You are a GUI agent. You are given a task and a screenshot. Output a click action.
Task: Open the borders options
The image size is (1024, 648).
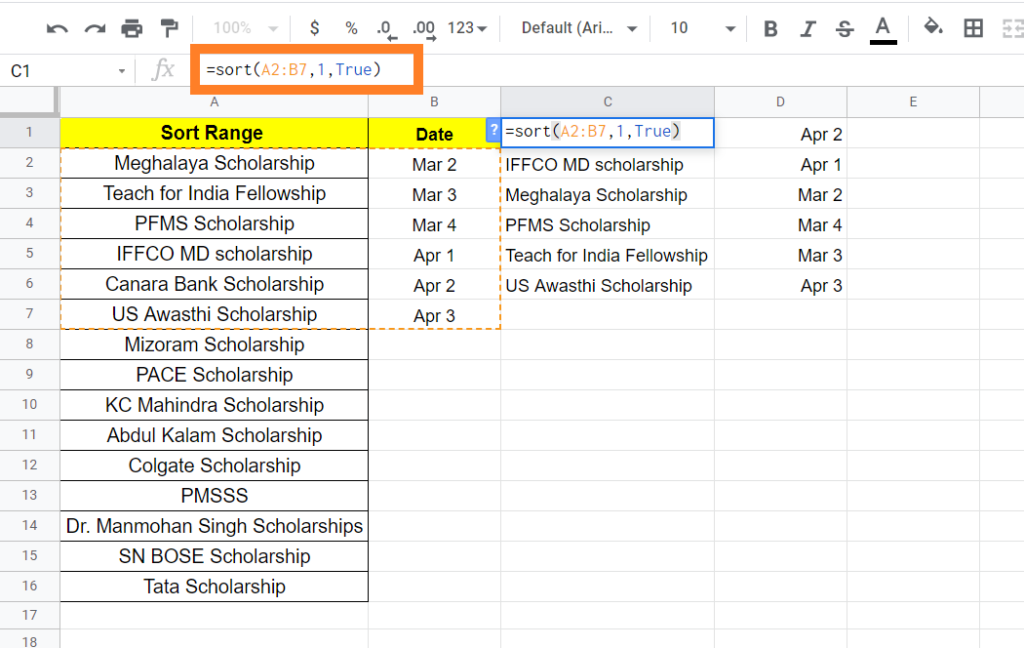[973, 28]
